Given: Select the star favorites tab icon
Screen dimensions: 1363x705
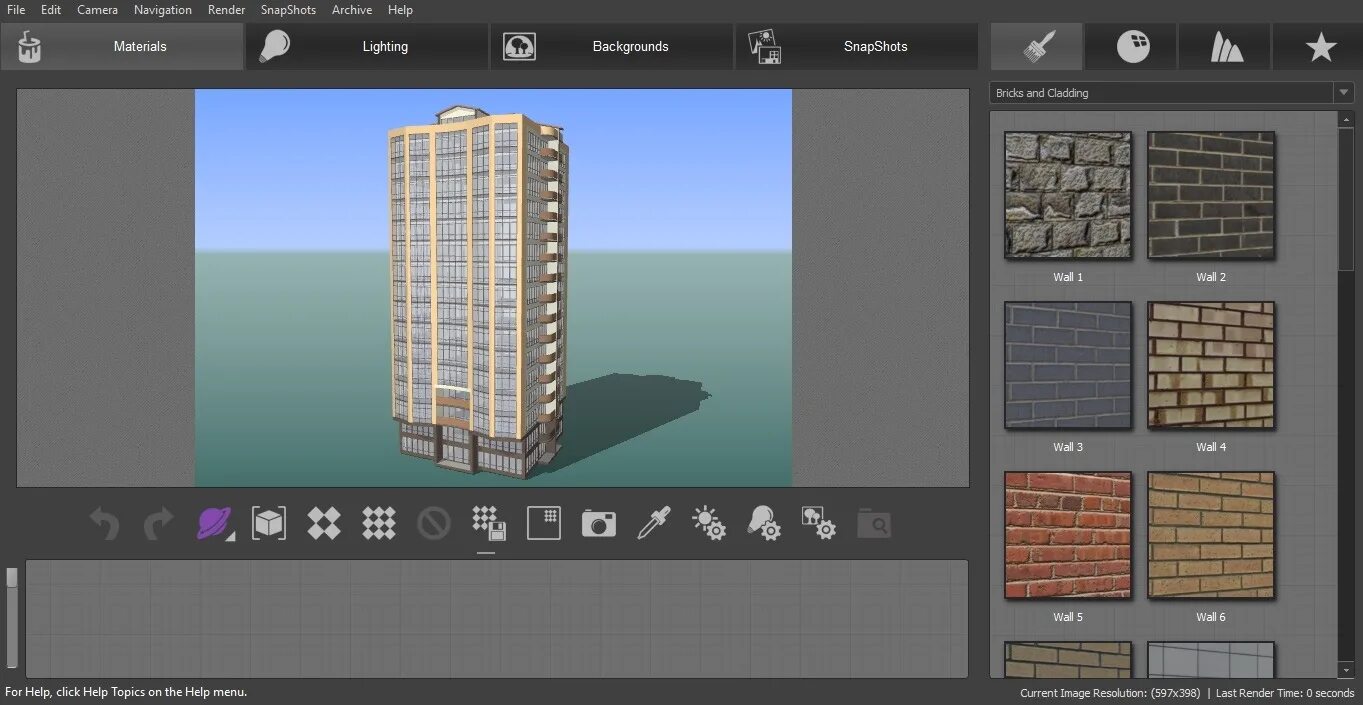Looking at the screenshot, I should tap(1321, 46).
